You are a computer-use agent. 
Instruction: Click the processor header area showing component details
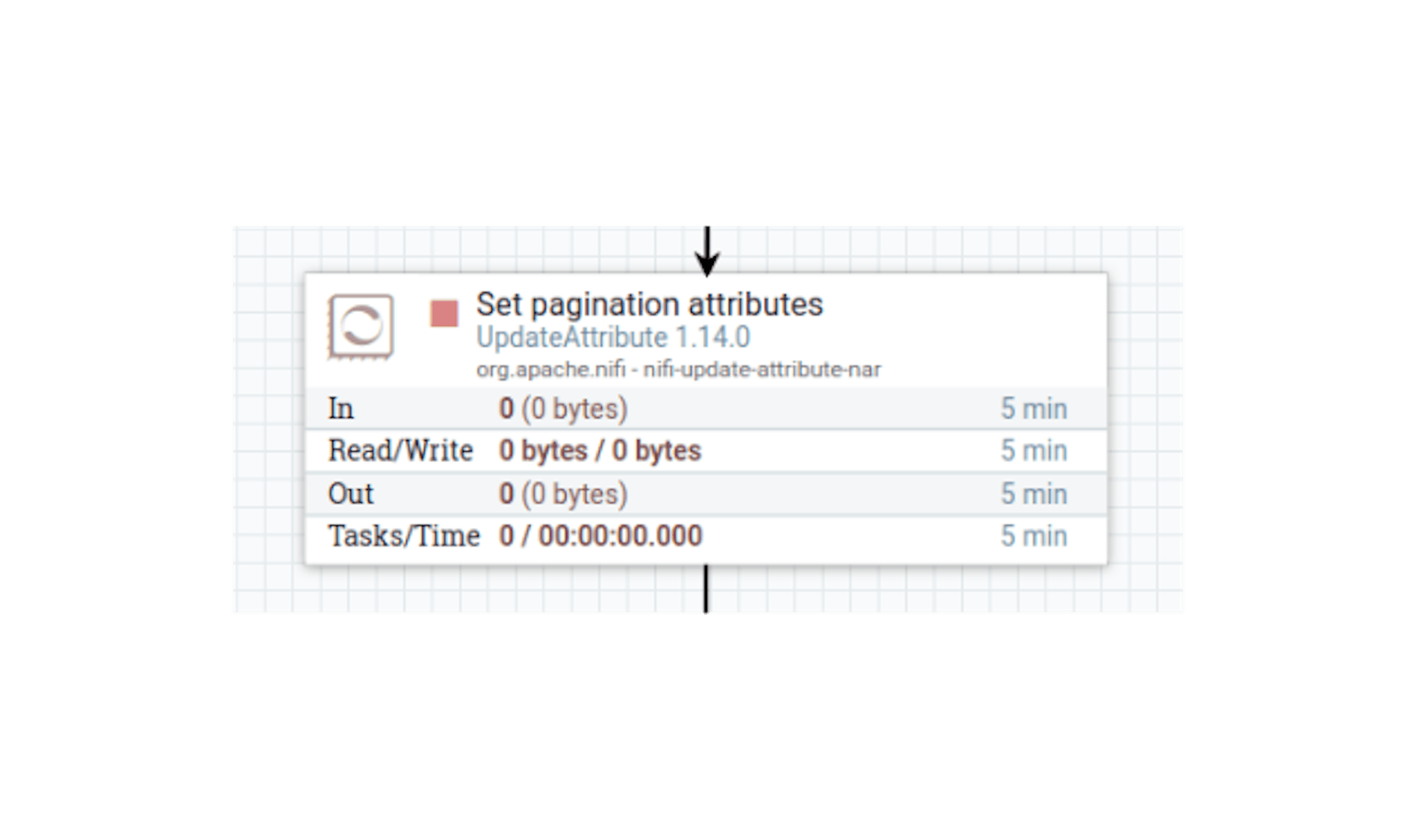pos(672,336)
